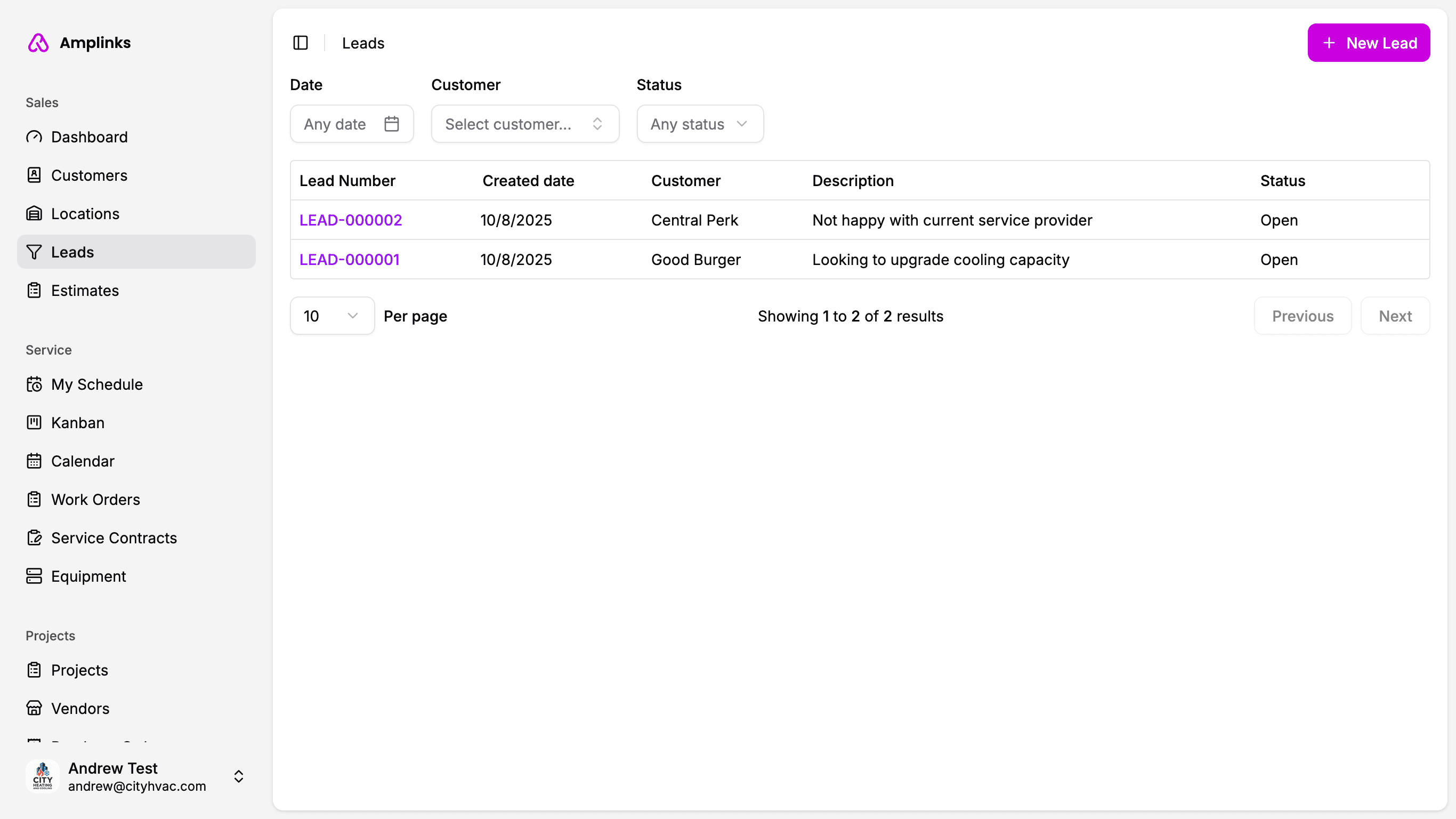
Task: Open lead LEAD-000001 for Good Burger
Action: [x=349, y=260]
